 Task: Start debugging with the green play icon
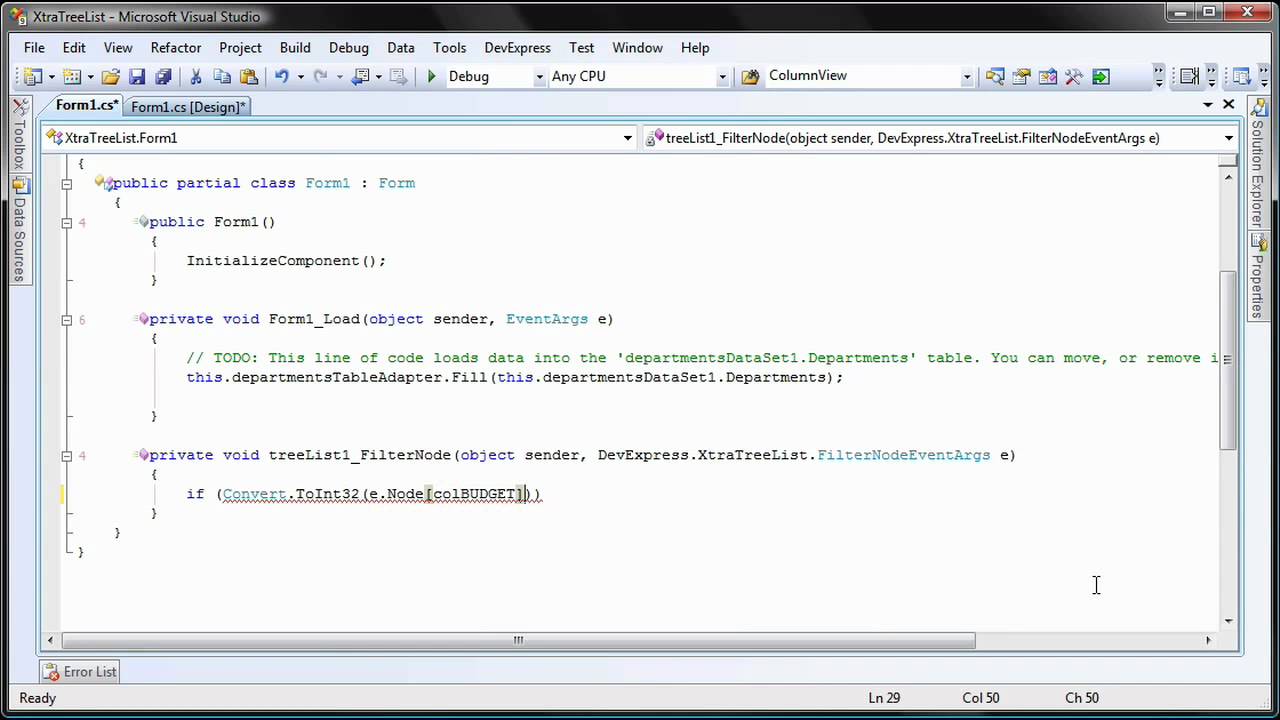tap(431, 76)
